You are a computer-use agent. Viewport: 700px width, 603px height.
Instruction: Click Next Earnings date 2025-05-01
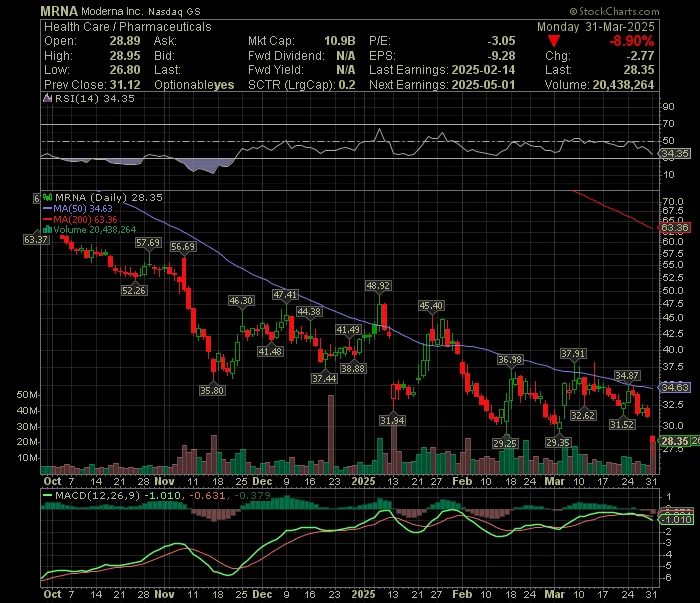pyautogui.click(x=483, y=85)
